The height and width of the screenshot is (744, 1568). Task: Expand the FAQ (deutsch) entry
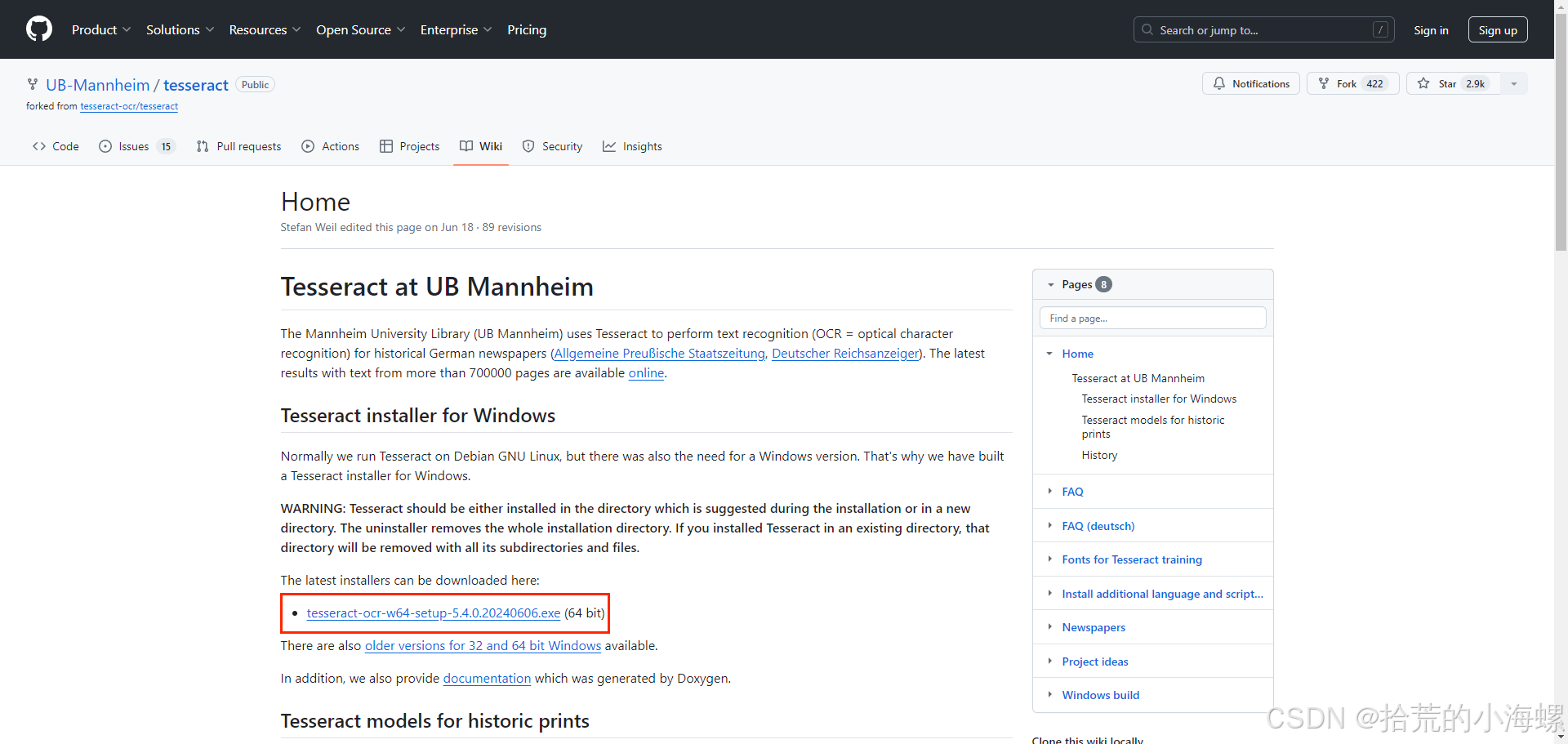[x=1050, y=526]
